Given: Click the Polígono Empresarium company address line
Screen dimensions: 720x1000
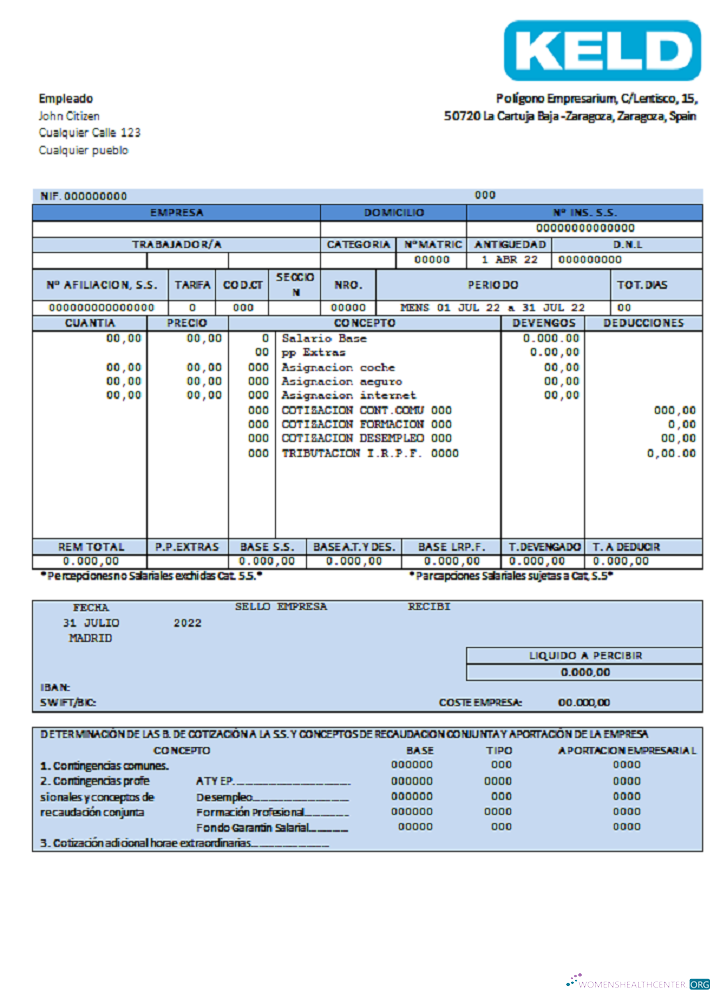Looking at the screenshot, I should pos(596,98).
